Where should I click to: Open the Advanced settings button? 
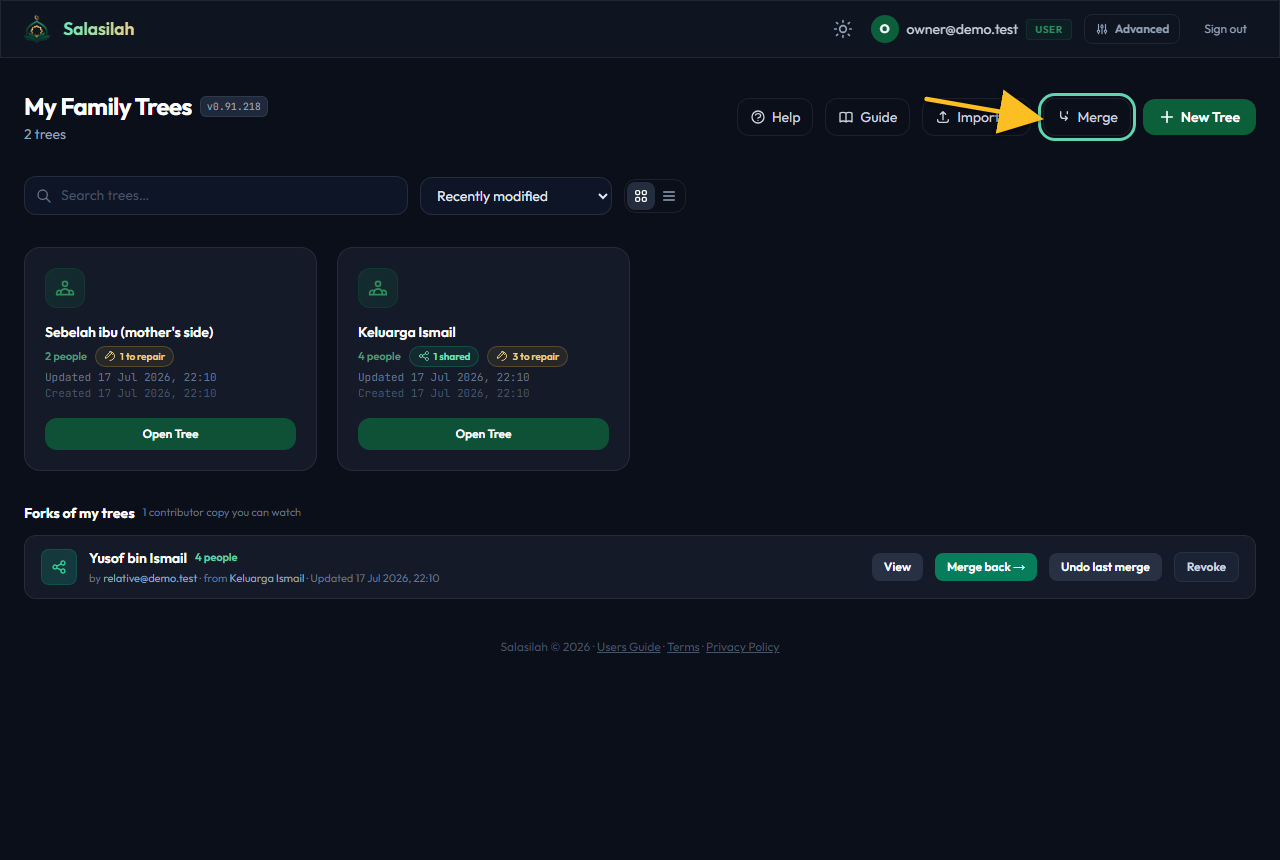1132,29
